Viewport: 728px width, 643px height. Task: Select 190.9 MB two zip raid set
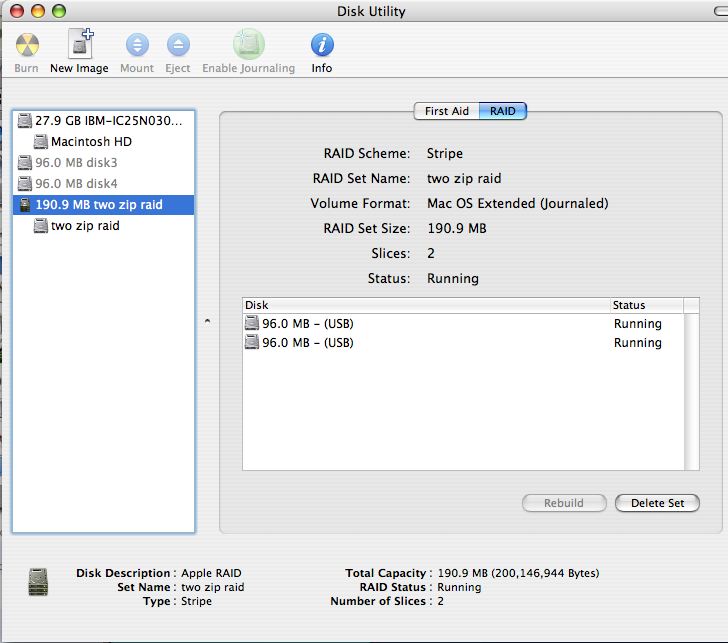pos(98,205)
